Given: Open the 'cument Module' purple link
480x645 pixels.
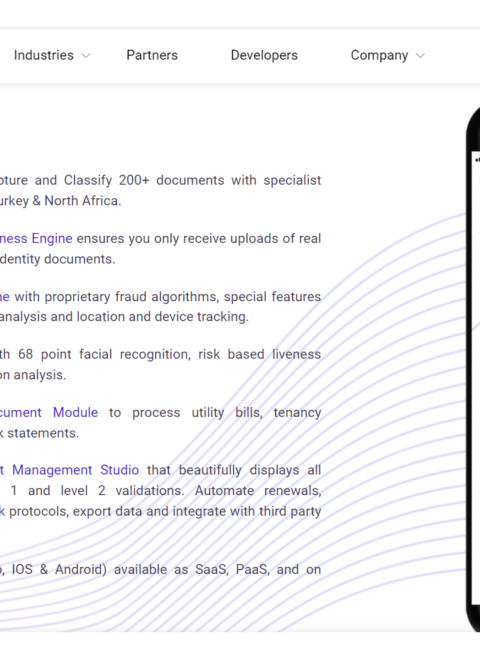Looking at the screenshot, I should [x=49, y=412].
